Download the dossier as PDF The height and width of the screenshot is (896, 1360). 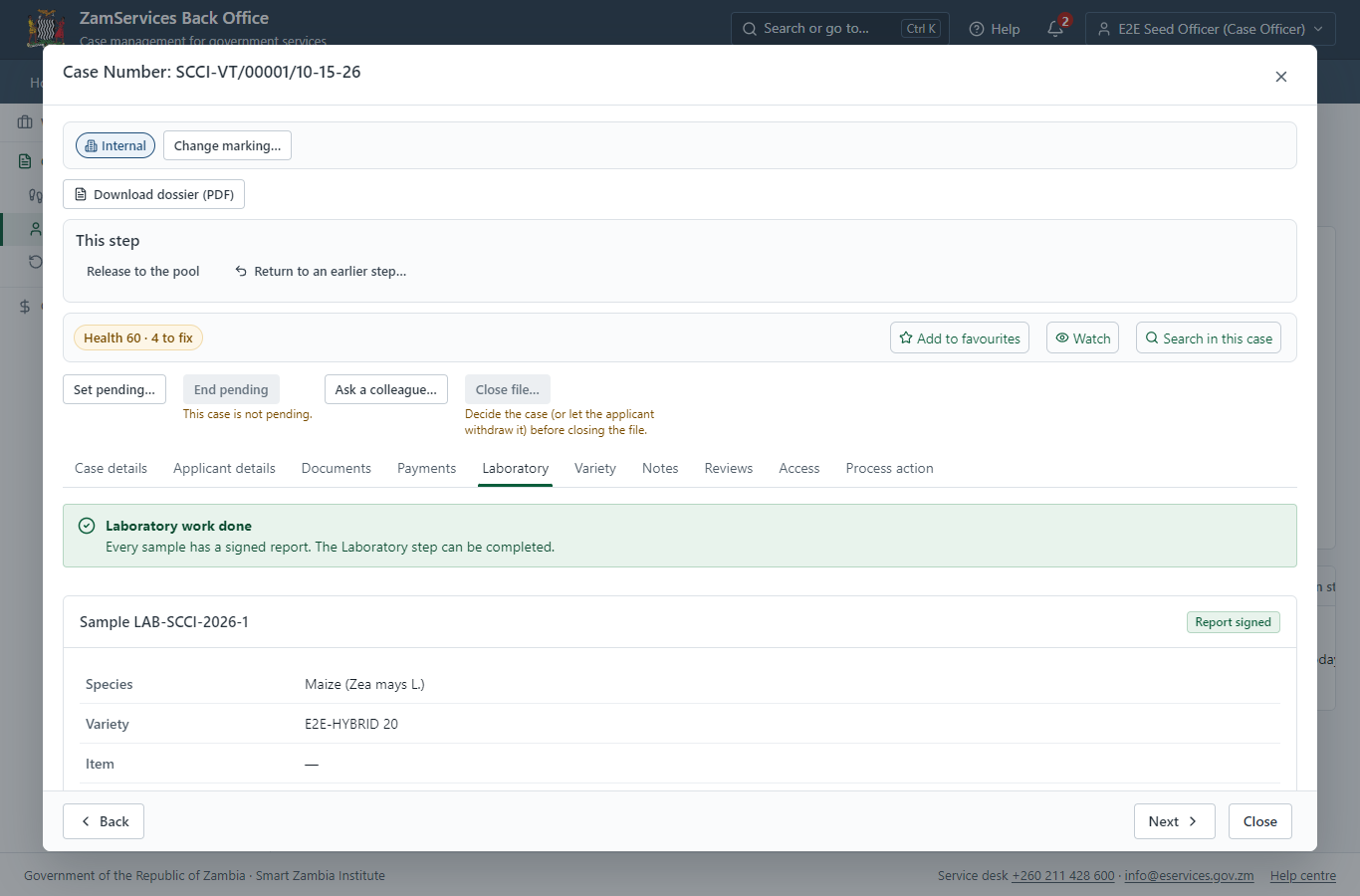(153, 194)
